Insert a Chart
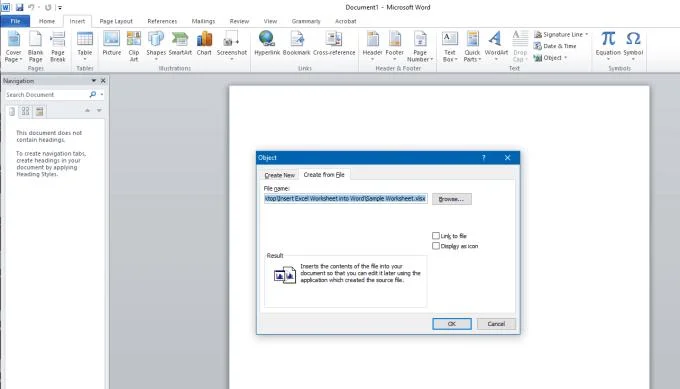This screenshot has height=389, width=680. [x=204, y=44]
